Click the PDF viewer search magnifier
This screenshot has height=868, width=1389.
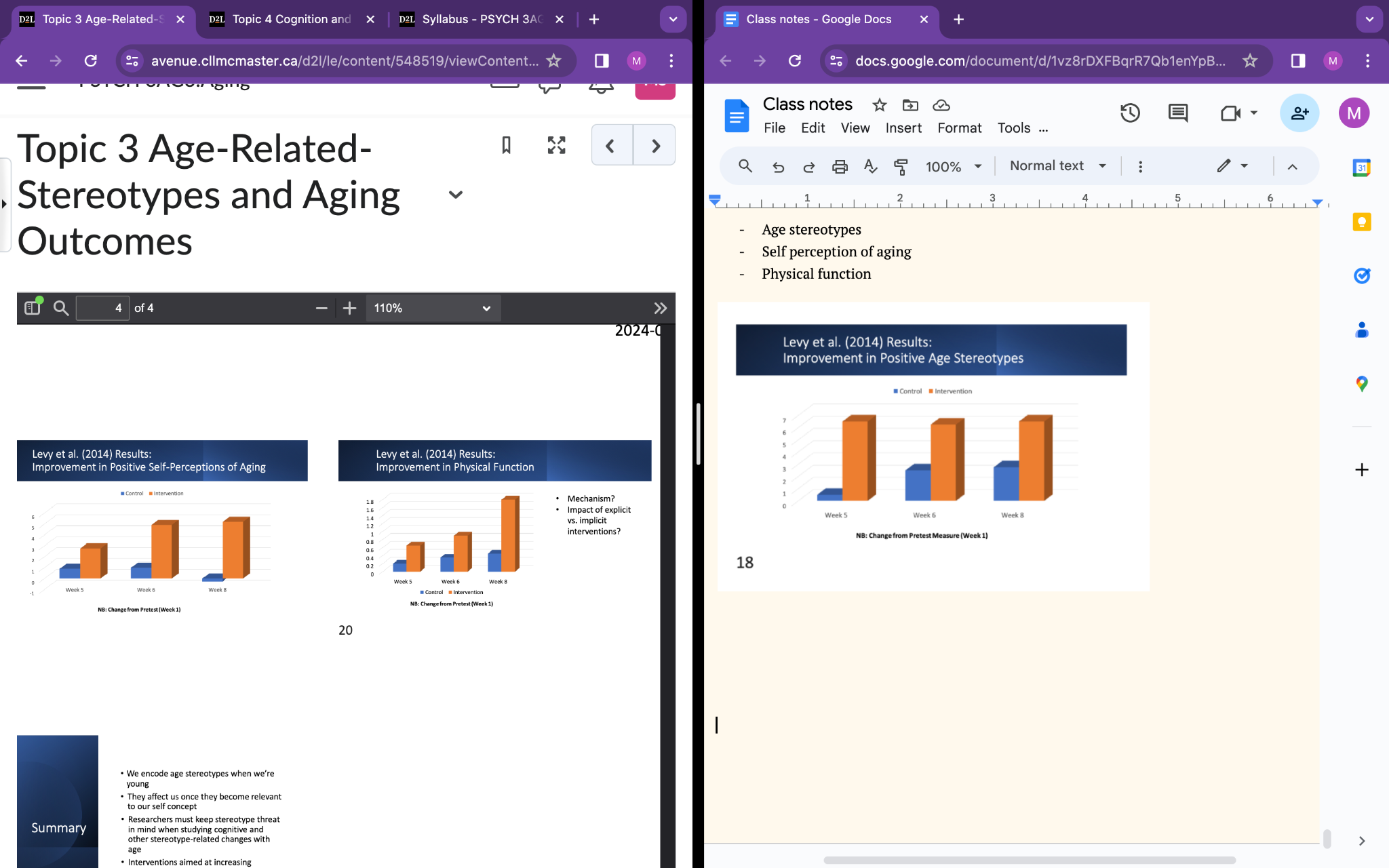61,309
